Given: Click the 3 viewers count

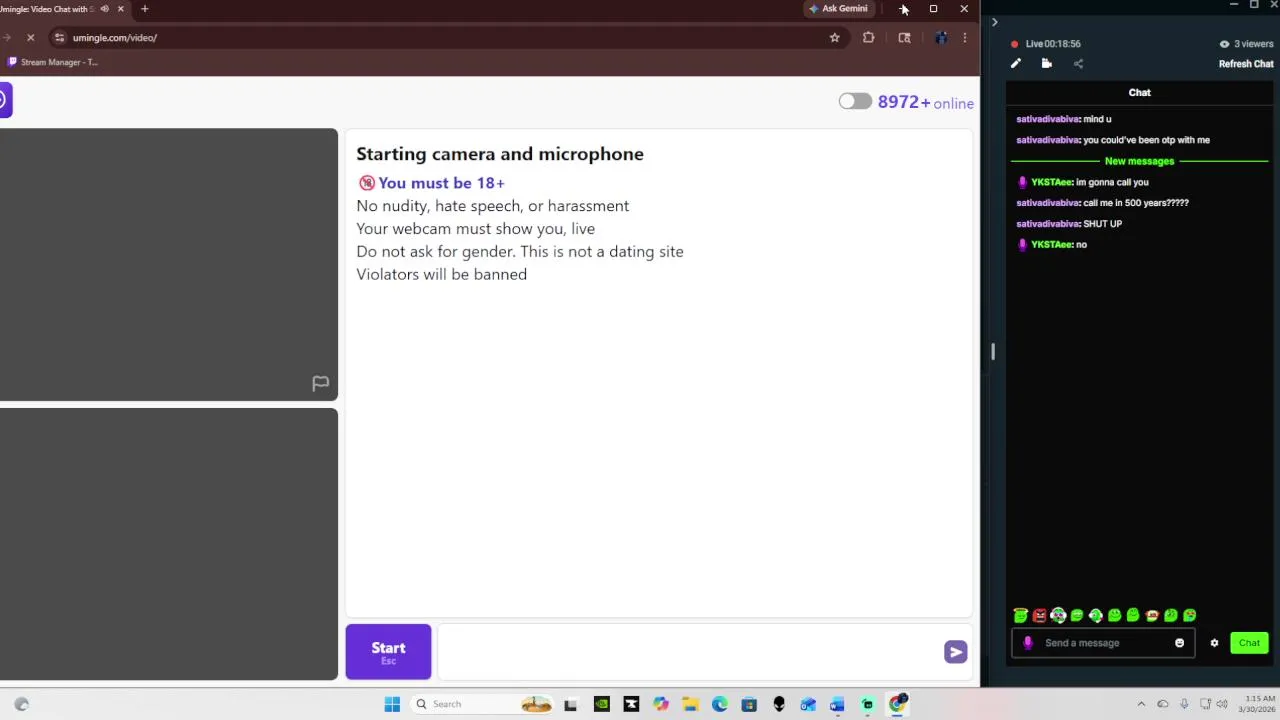Looking at the screenshot, I should [1246, 44].
